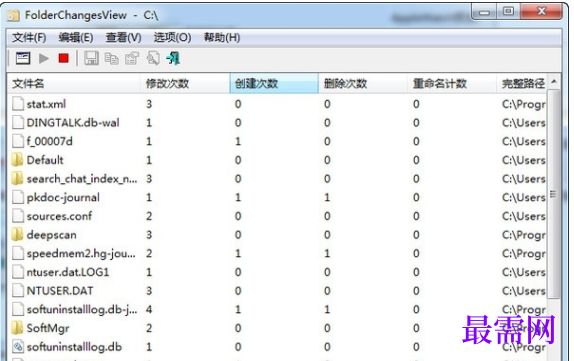The width and height of the screenshot is (574, 361).
Task: Click the file icon beside f_00007d
Action: tap(18, 141)
